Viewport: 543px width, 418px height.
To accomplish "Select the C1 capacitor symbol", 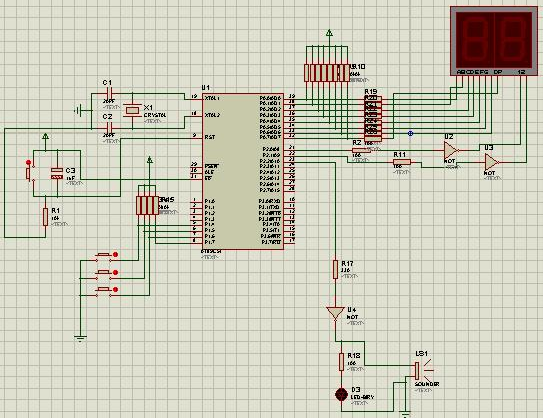I will (109, 94).
